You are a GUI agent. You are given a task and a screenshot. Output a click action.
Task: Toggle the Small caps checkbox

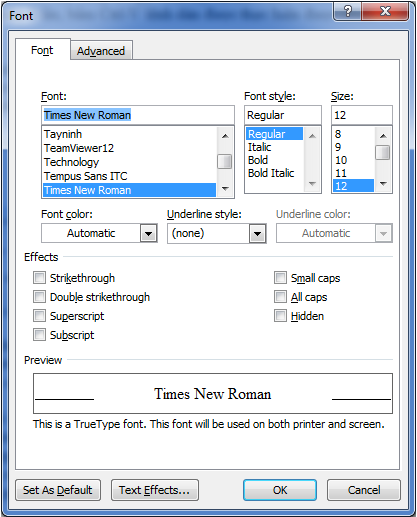click(280, 277)
